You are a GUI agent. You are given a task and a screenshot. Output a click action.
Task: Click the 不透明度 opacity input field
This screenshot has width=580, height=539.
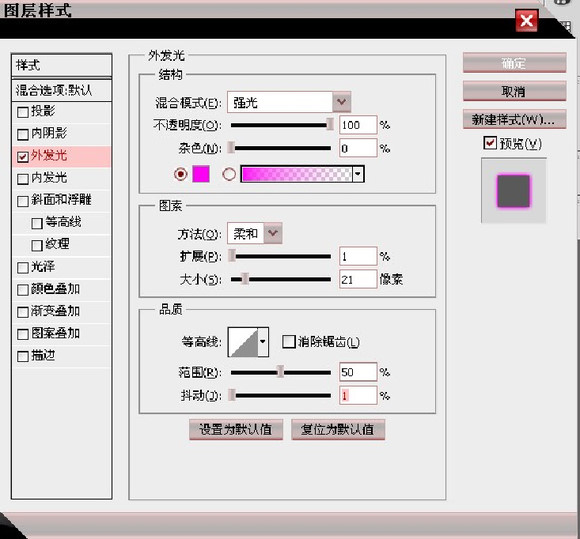358,125
